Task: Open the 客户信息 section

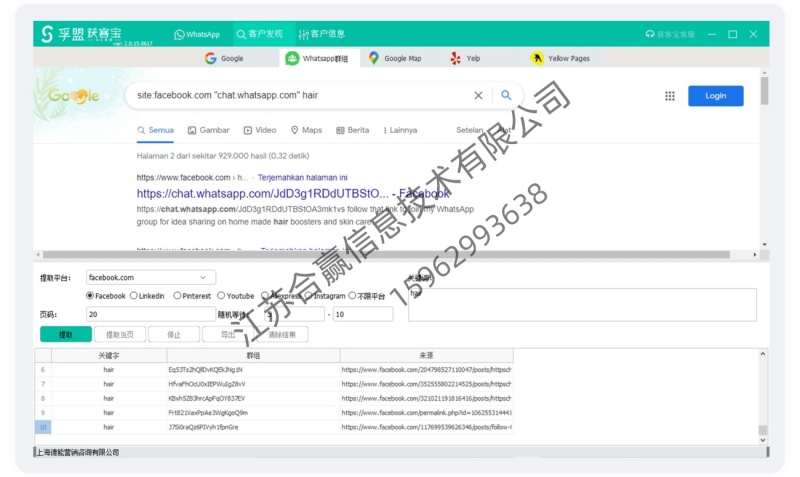Action: click(322, 34)
